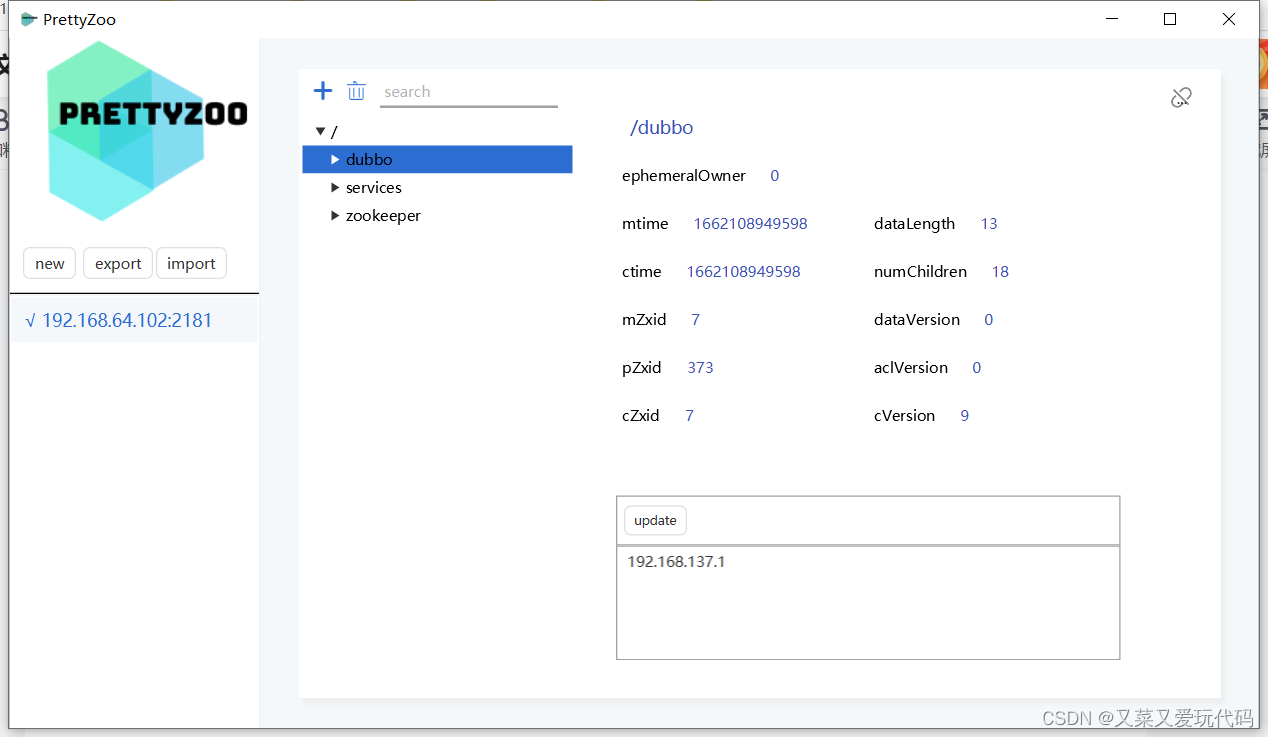Expand the zookeeper tree node
The height and width of the screenshot is (737, 1268).
(x=335, y=215)
